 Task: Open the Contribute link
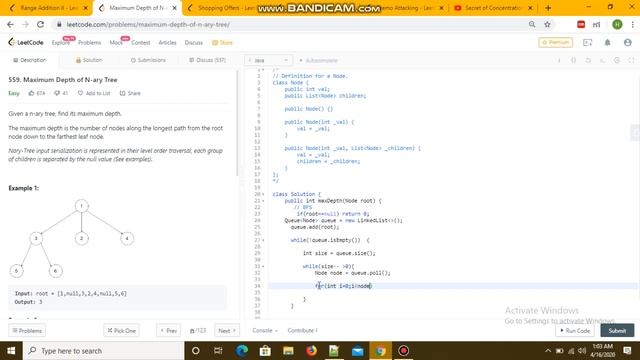point(302,331)
